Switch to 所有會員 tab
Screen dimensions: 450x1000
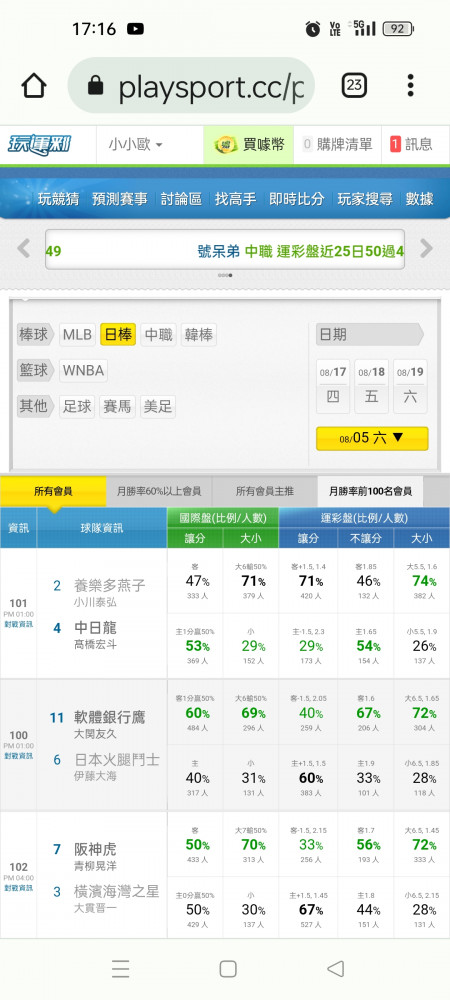(53, 491)
